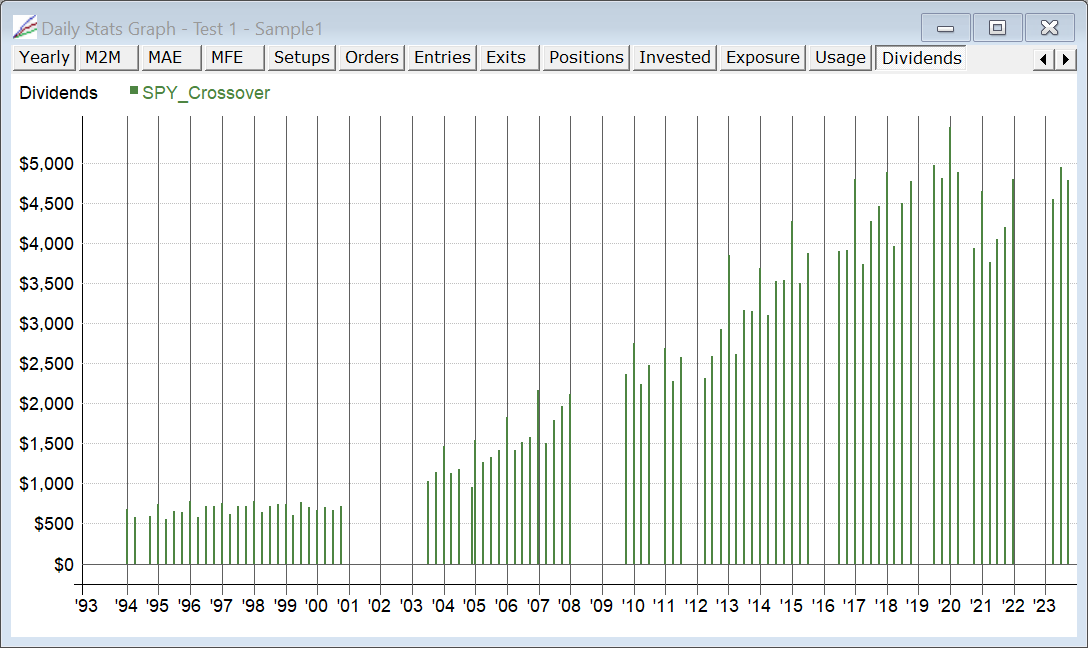Click the active Dividends tab
The image size is (1088, 648).
pyautogui.click(x=921, y=58)
